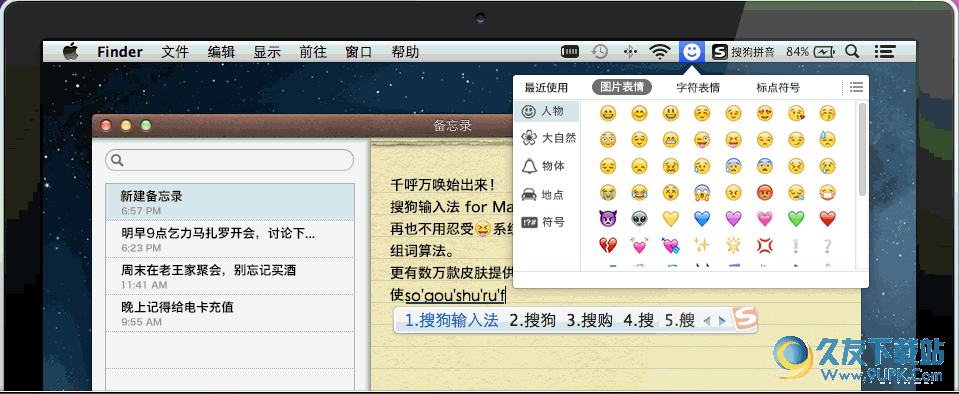Choose the red pouting angry face emoji
Image resolution: width=959 pixels, height=394 pixels.
765,192
